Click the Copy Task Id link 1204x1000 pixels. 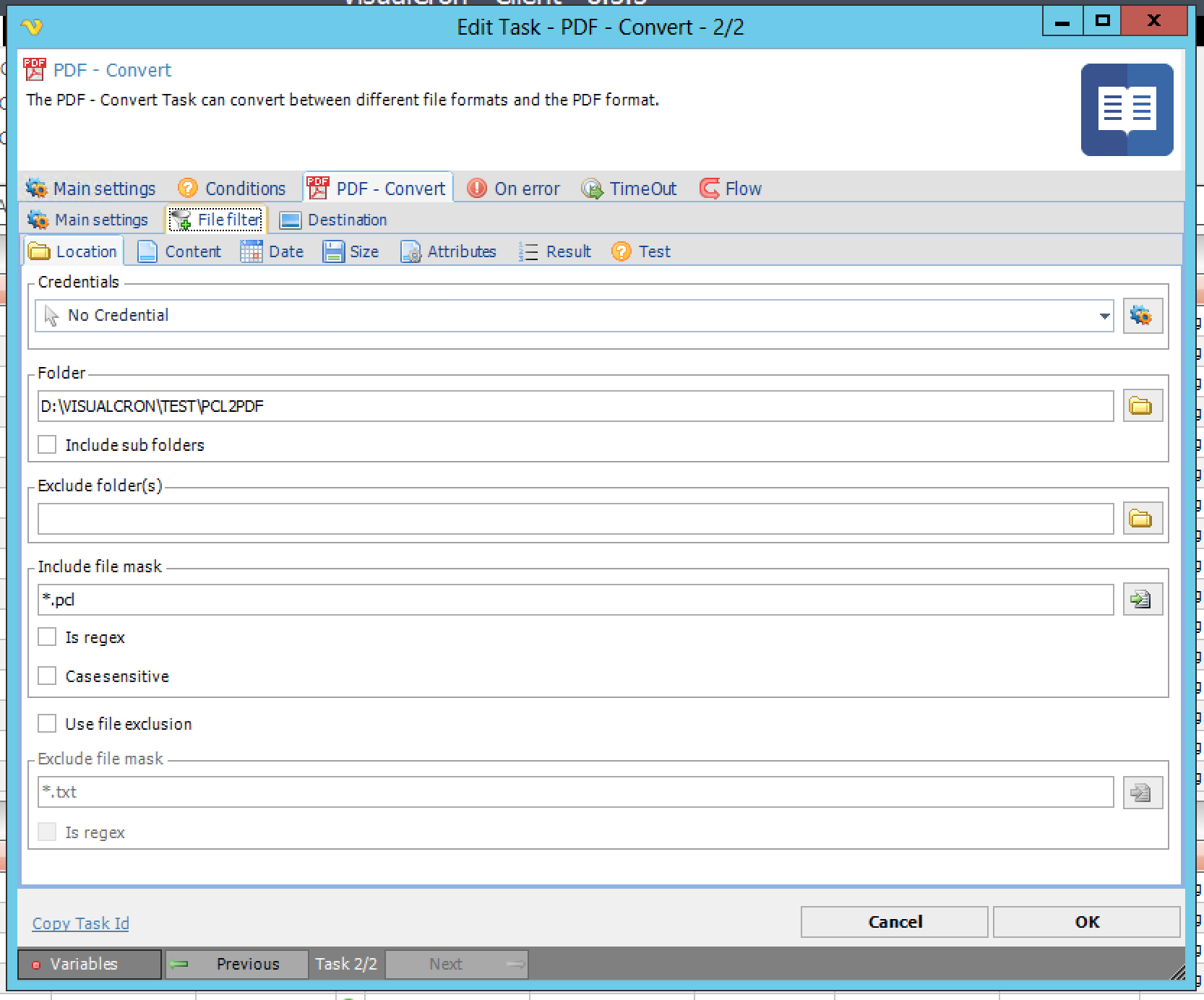[x=81, y=923]
